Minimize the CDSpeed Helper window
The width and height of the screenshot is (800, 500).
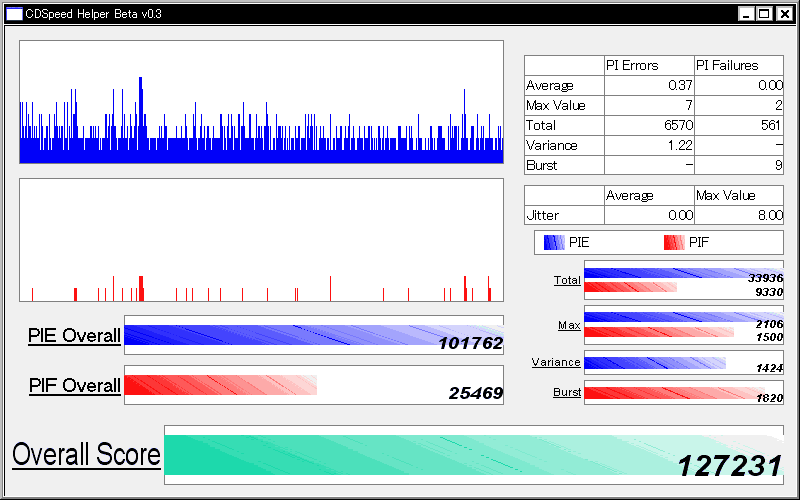747,13
